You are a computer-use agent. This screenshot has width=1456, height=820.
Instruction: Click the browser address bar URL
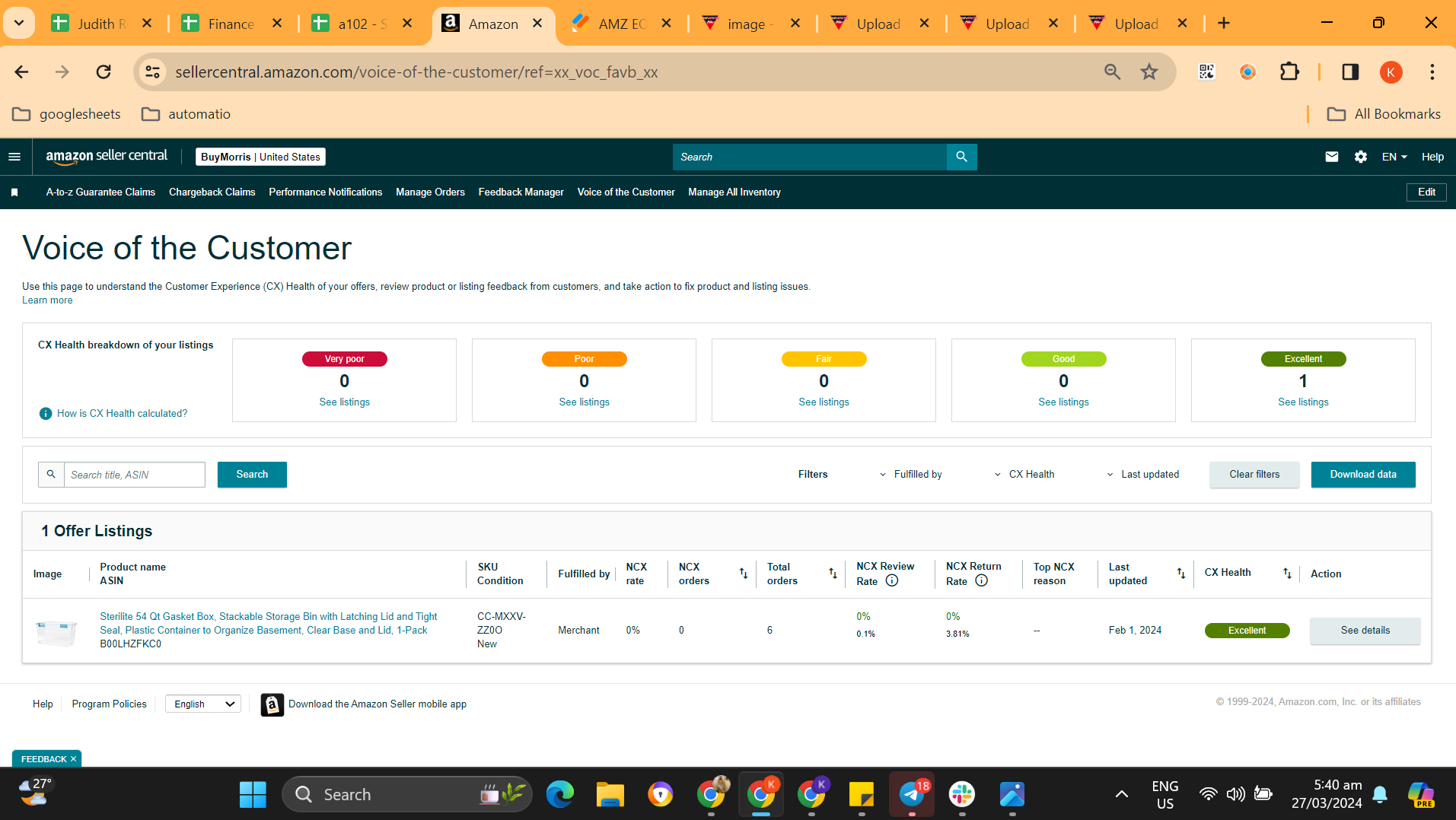click(x=416, y=72)
